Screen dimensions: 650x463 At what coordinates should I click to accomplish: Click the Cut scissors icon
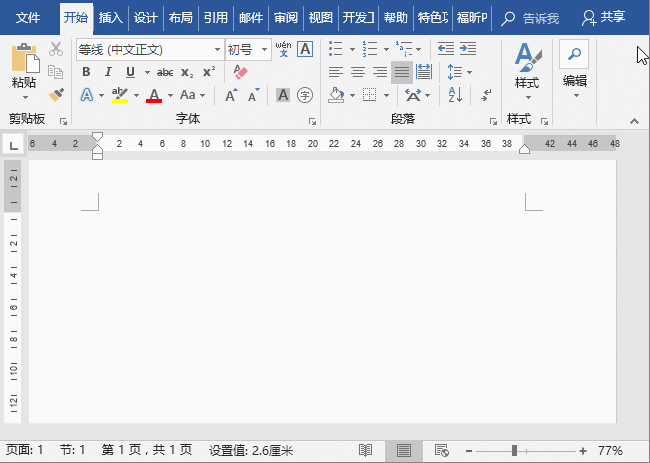click(56, 49)
